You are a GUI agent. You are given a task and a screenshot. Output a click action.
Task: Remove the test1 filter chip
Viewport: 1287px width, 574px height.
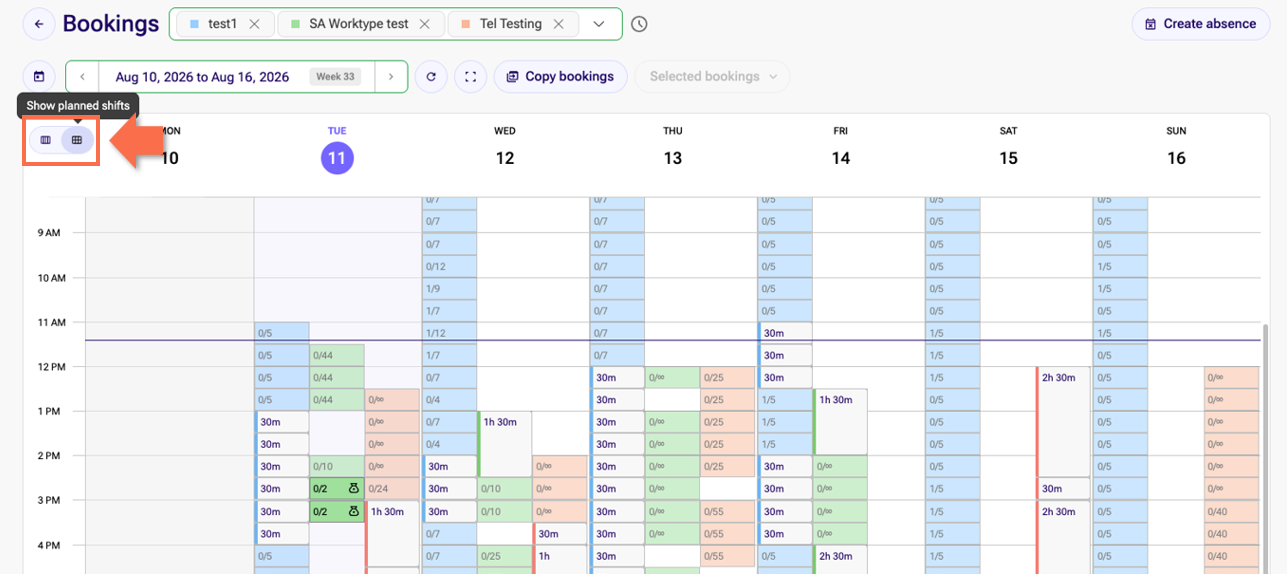click(x=254, y=24)
